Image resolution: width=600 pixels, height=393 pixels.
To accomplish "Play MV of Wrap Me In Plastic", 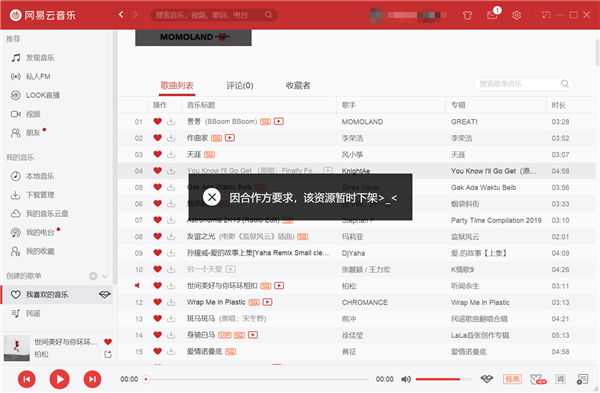I will (268, 302).
